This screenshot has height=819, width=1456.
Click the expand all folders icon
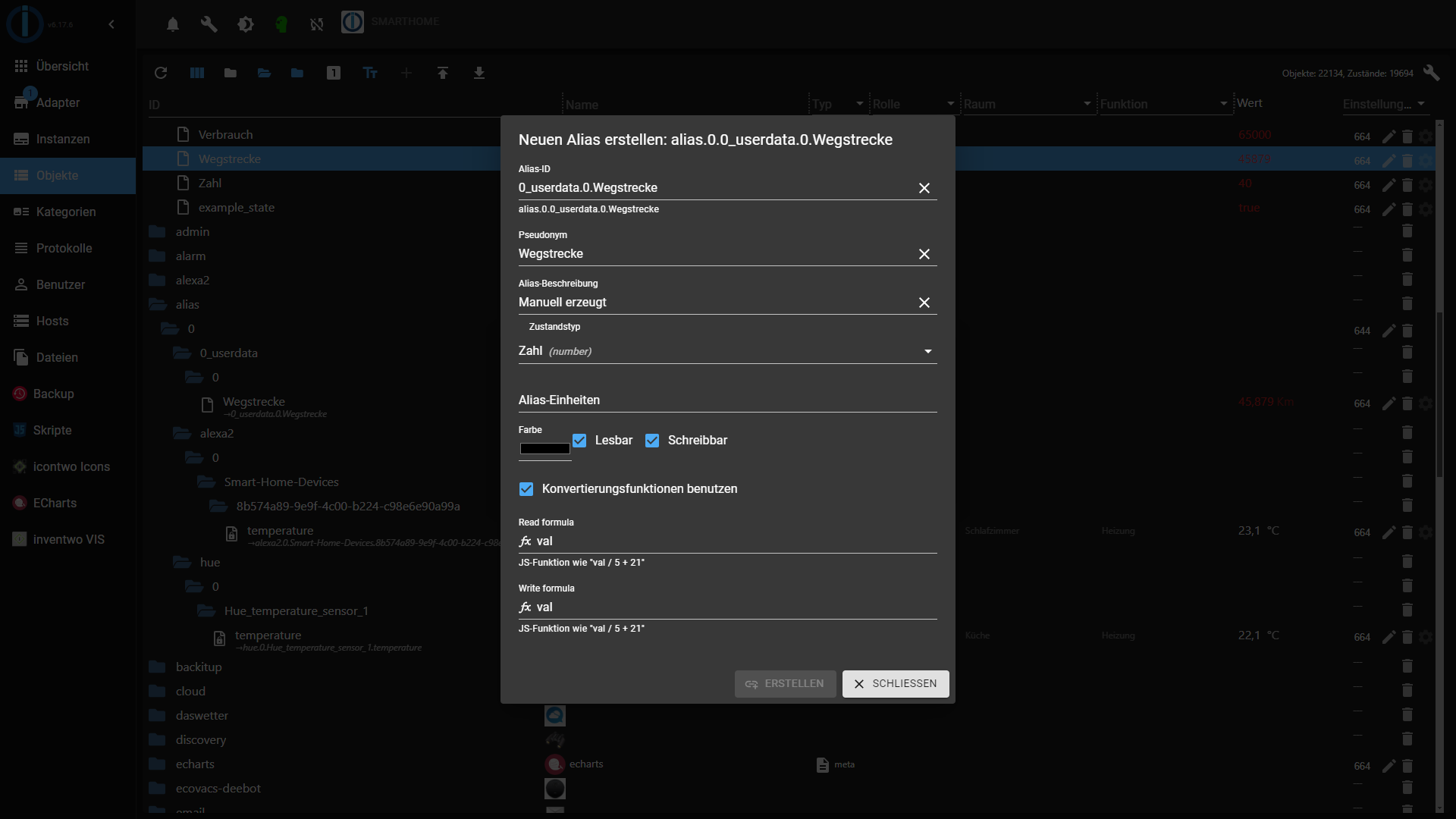click(x=264, y=73)
